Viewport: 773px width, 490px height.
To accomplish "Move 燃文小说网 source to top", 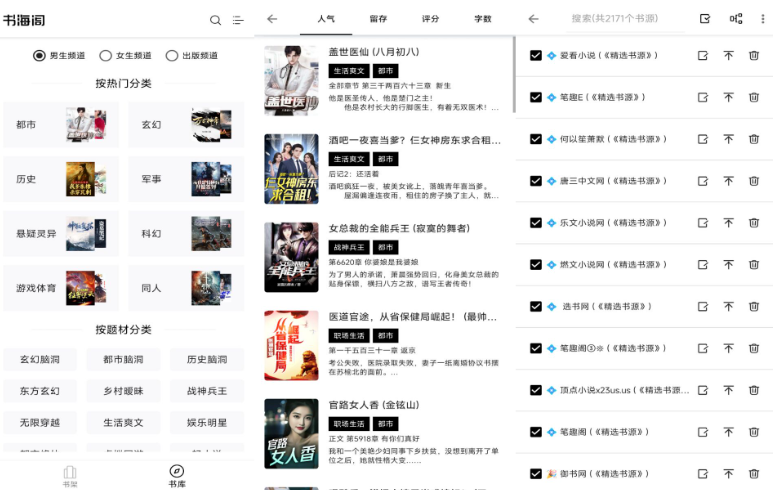I will click(x=729, y=265).
